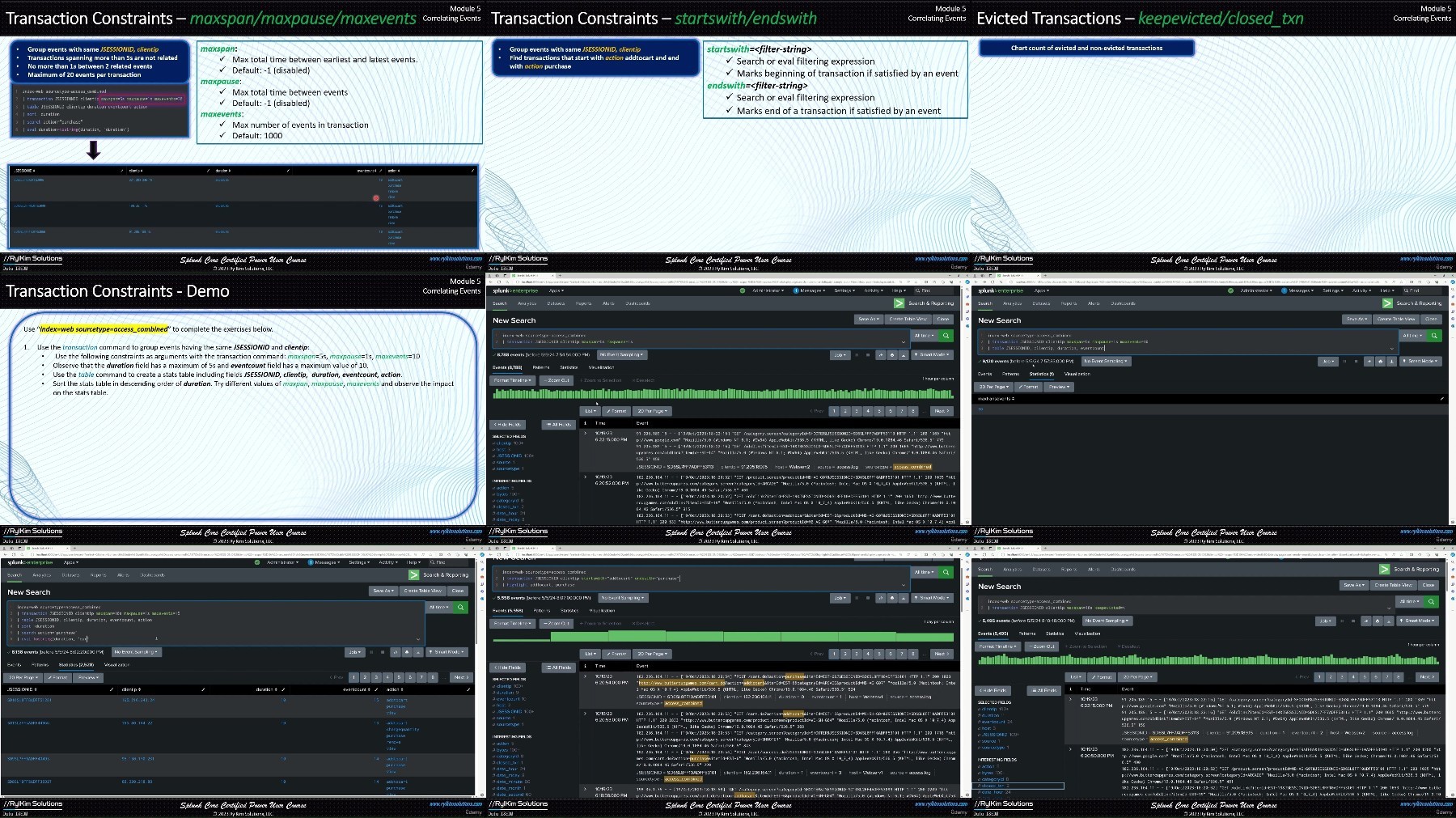Click pencil edit icon beside clientip column header
This screenshot has width=1456, height=818.
[203, 689]
